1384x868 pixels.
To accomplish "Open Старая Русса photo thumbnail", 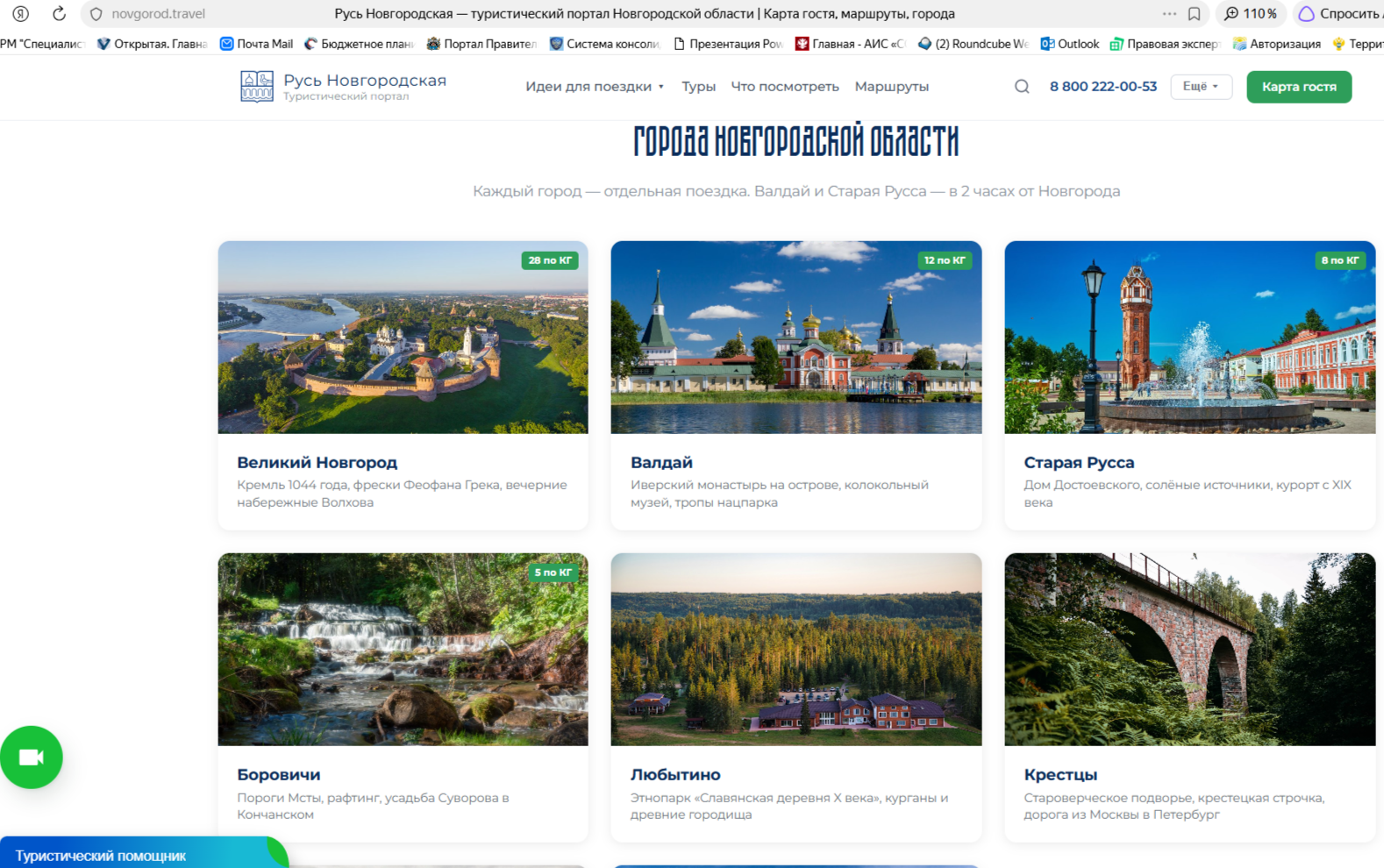I will pos(1190,338).
